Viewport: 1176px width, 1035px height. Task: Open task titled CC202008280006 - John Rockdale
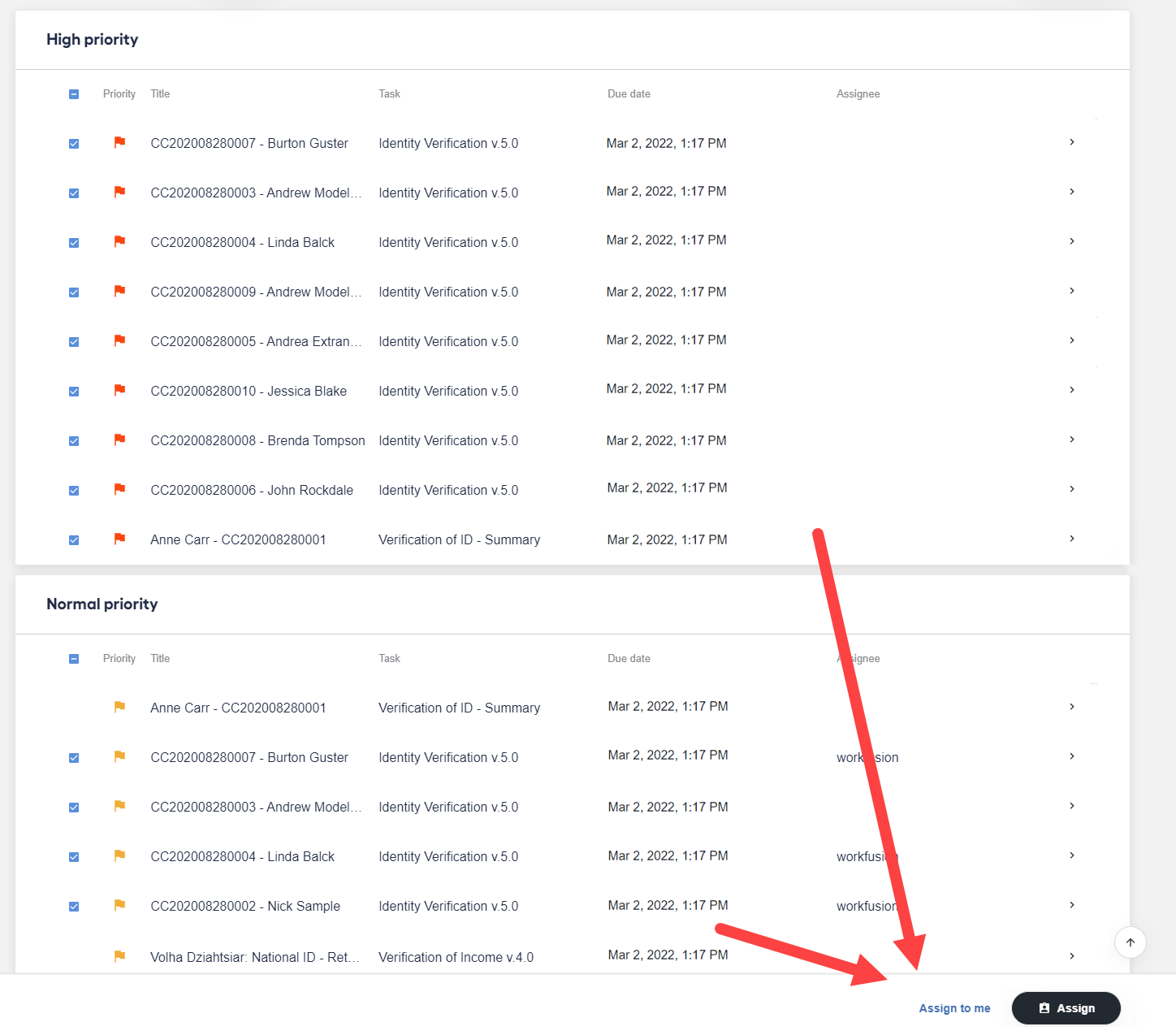(x=252, y=490)
